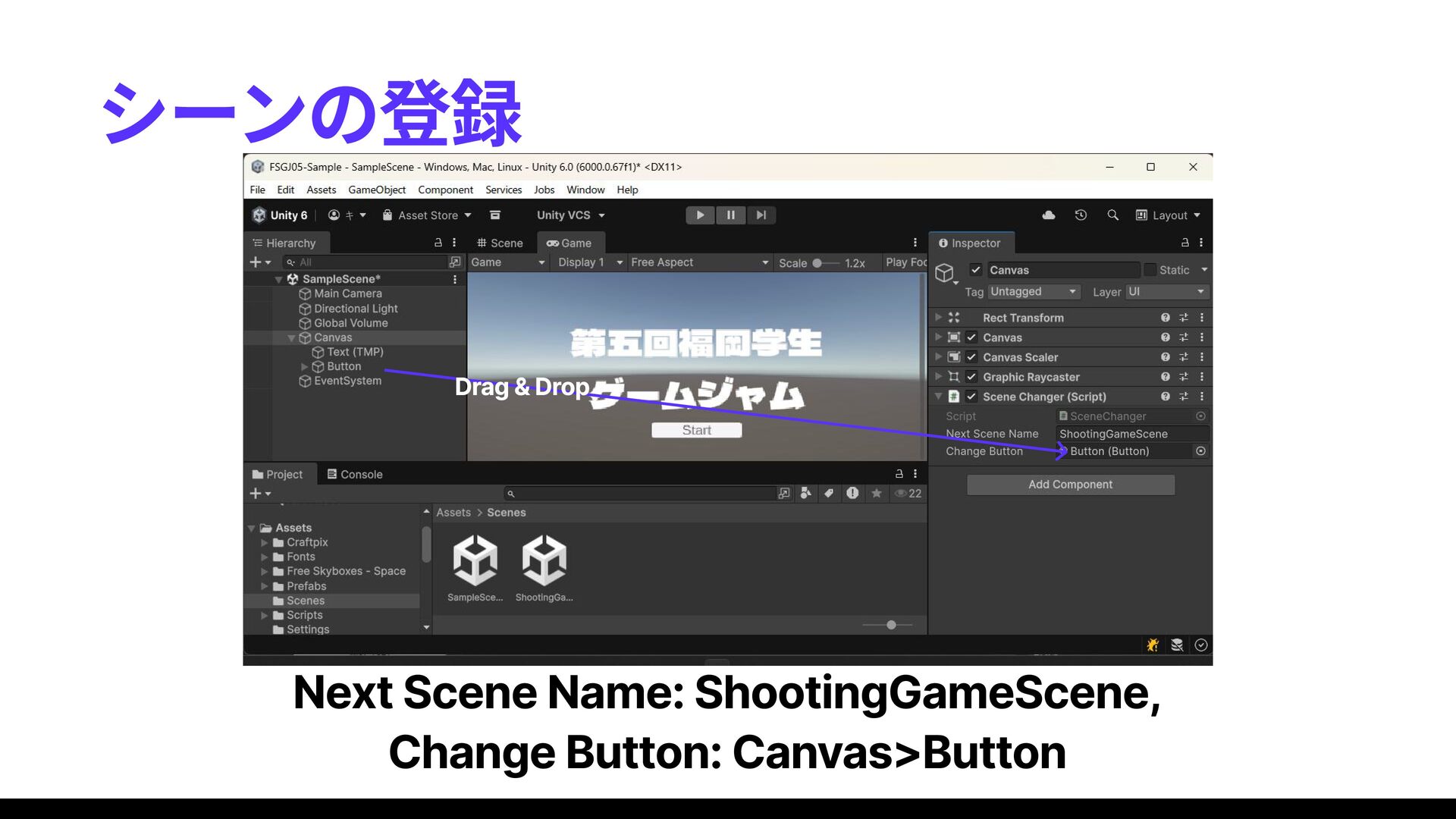Open the Tag Untagged dropdown

tap(1033, 292)
